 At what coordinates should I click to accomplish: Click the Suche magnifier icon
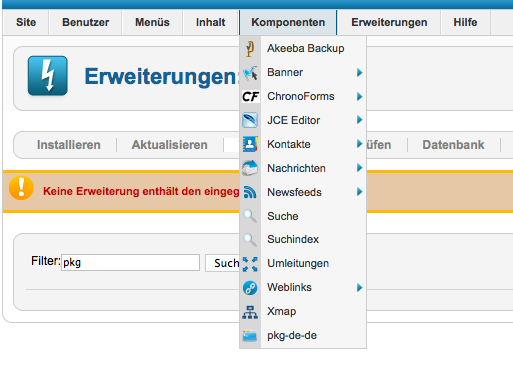250,216
